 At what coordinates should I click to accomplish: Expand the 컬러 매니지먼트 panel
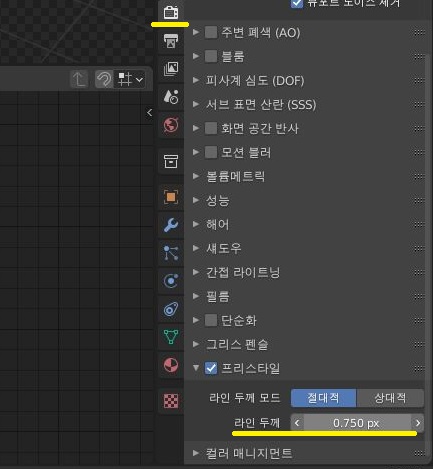(196, 453)
